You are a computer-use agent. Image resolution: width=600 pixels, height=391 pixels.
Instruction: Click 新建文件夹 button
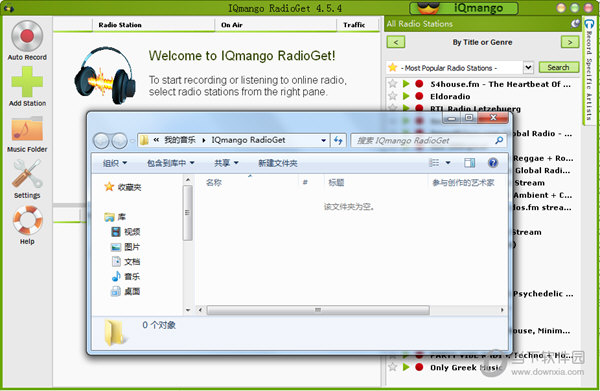click(278, 163)
